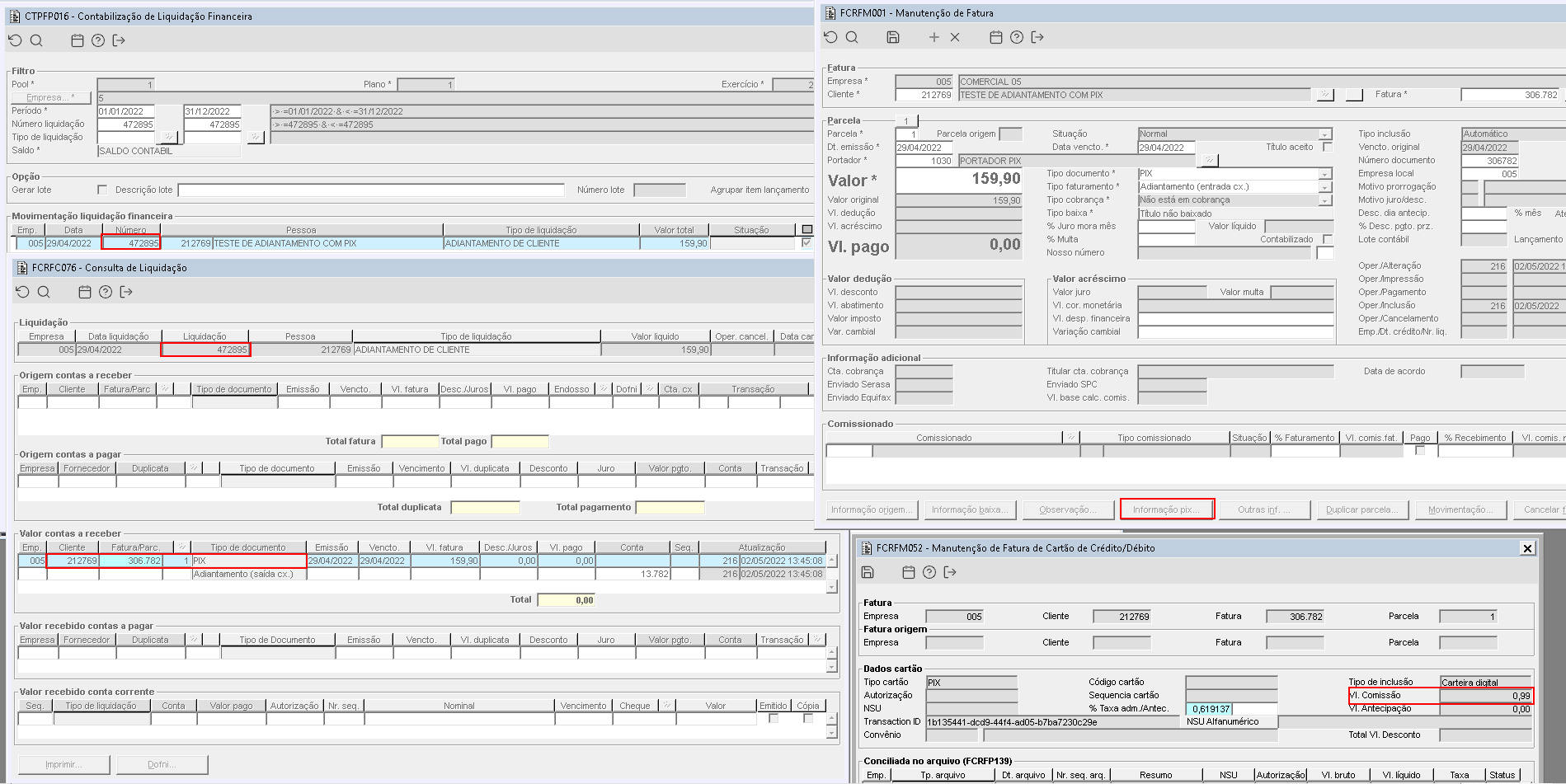This screenshot has height=784, width=1566.
Task: Click refresh icon in CTPFP016 Contabilização toolbar
Action: [x=15, y=40]
